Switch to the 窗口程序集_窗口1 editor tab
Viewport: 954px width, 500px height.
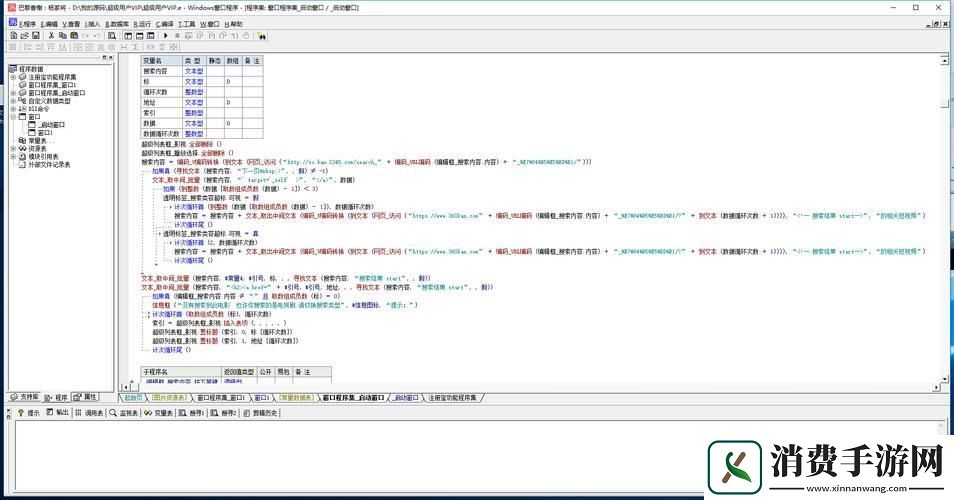click(x=221, y=398)
